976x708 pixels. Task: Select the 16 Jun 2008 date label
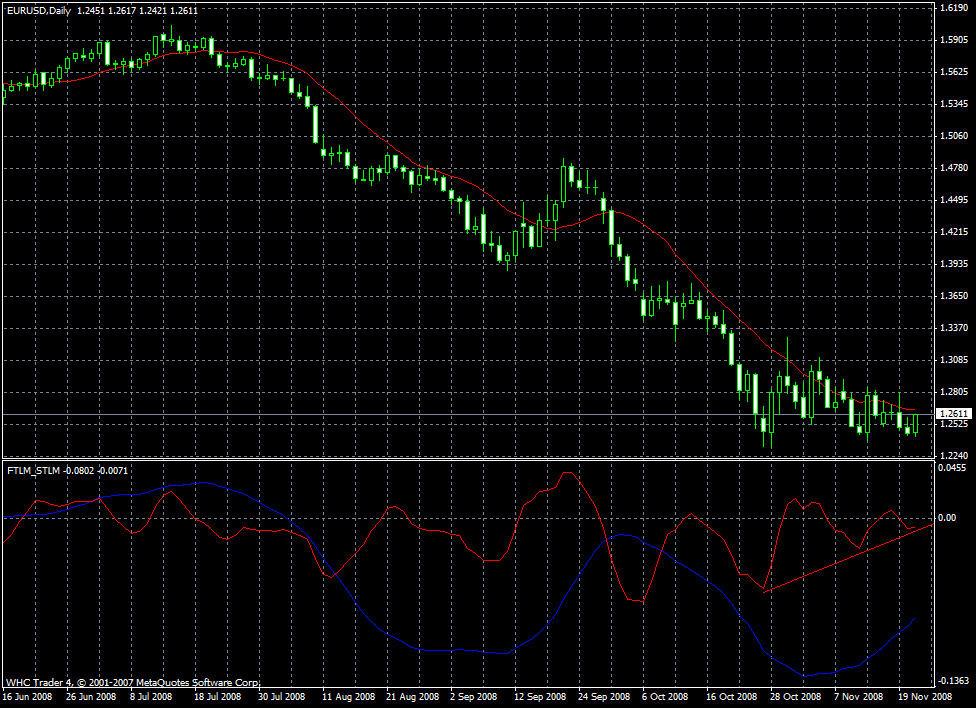click(28, 696)
